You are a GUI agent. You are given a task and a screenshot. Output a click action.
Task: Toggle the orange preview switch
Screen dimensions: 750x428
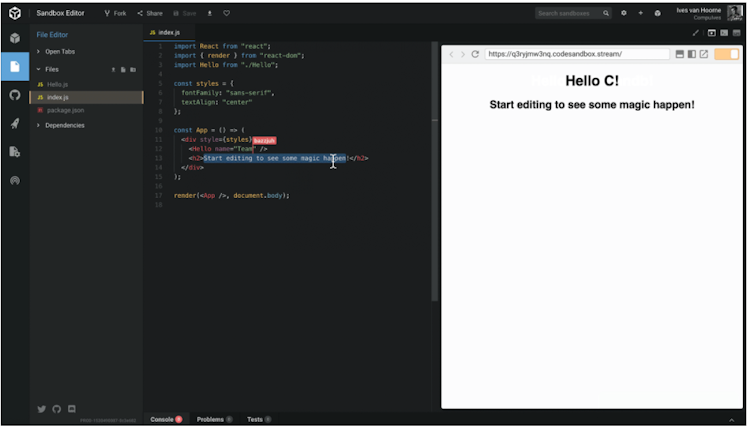[727, 55]
